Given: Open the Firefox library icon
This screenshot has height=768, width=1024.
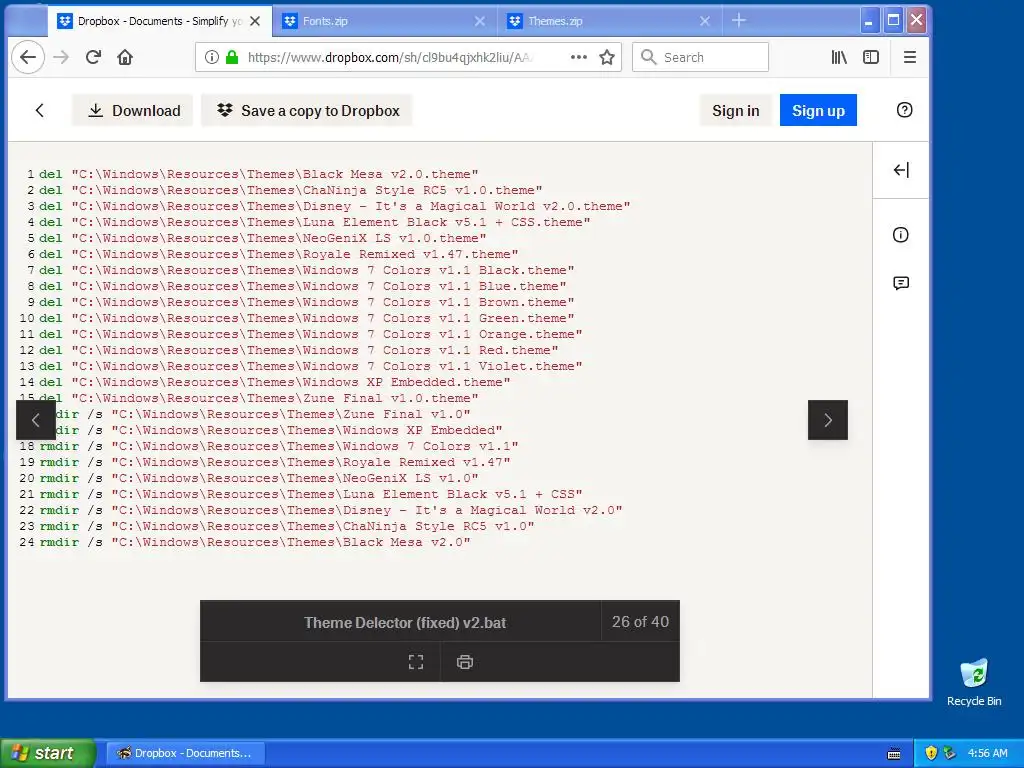Looking at the screenshot, I should tap(839, 57).
